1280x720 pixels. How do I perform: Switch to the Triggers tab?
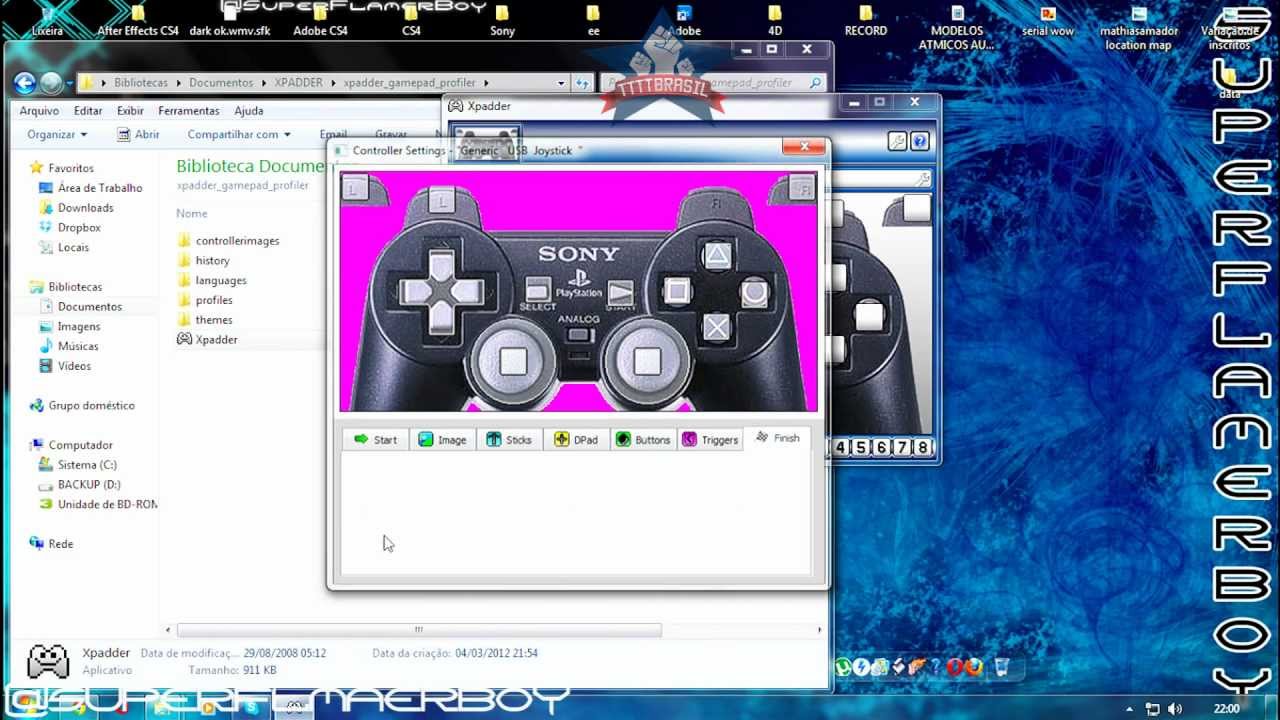(710, 440)
